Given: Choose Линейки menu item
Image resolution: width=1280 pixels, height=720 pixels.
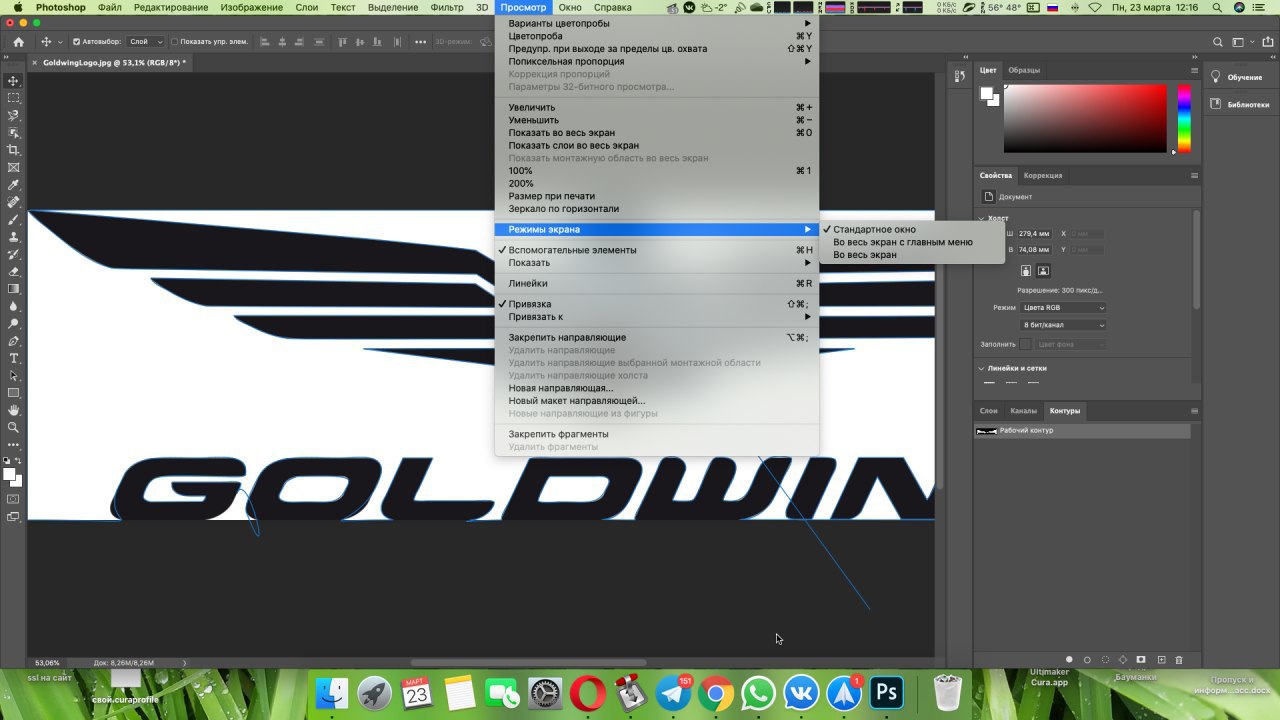Looking at the screenshot, I should 657,284.
